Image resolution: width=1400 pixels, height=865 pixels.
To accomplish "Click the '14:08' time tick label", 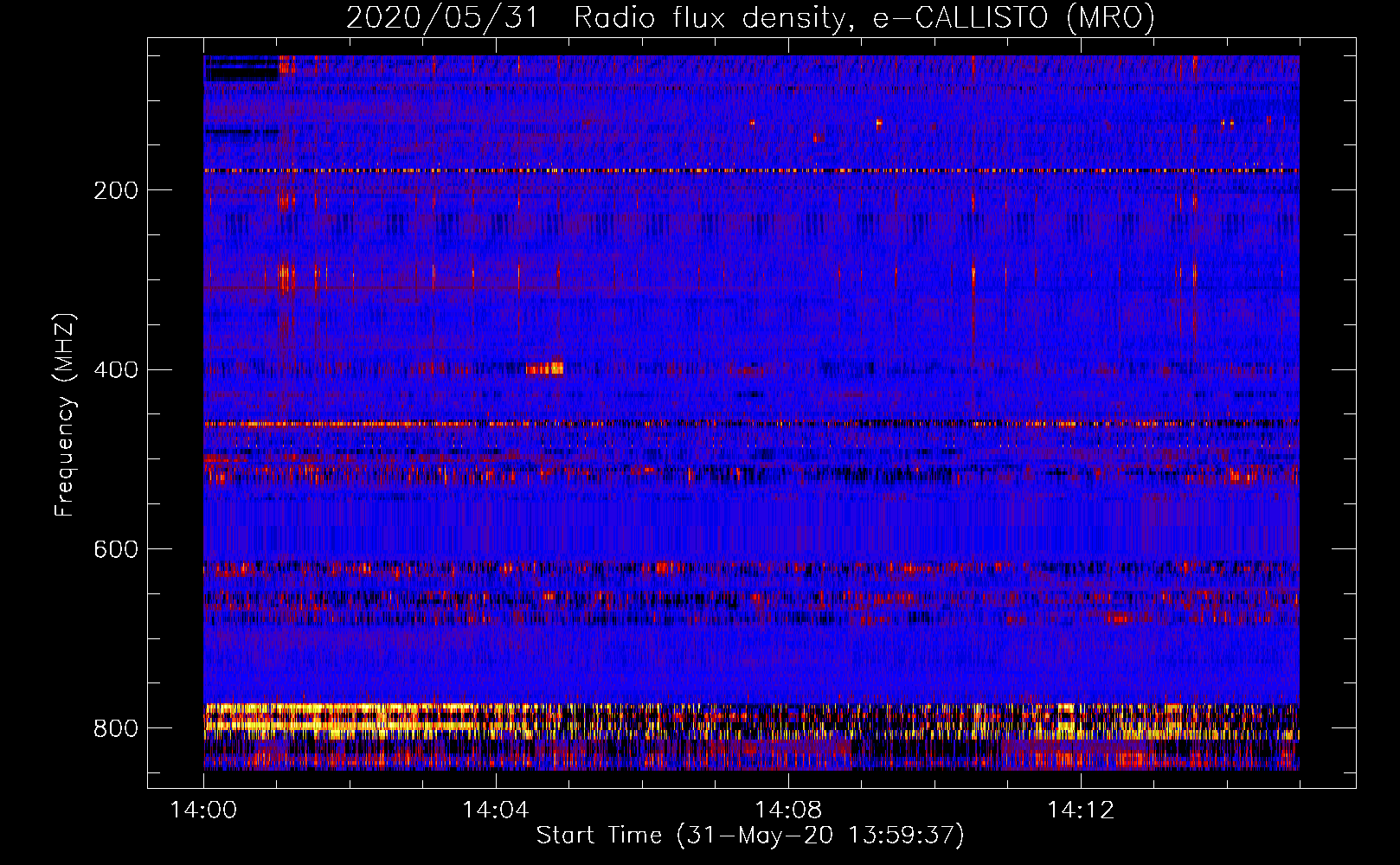I will point(788,811).
